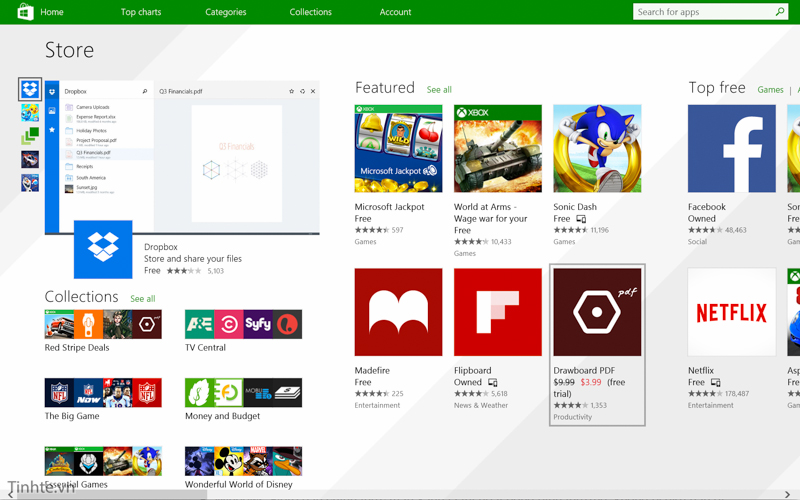Select the racing game spotlight thumbnail

[x=30, y=160]
